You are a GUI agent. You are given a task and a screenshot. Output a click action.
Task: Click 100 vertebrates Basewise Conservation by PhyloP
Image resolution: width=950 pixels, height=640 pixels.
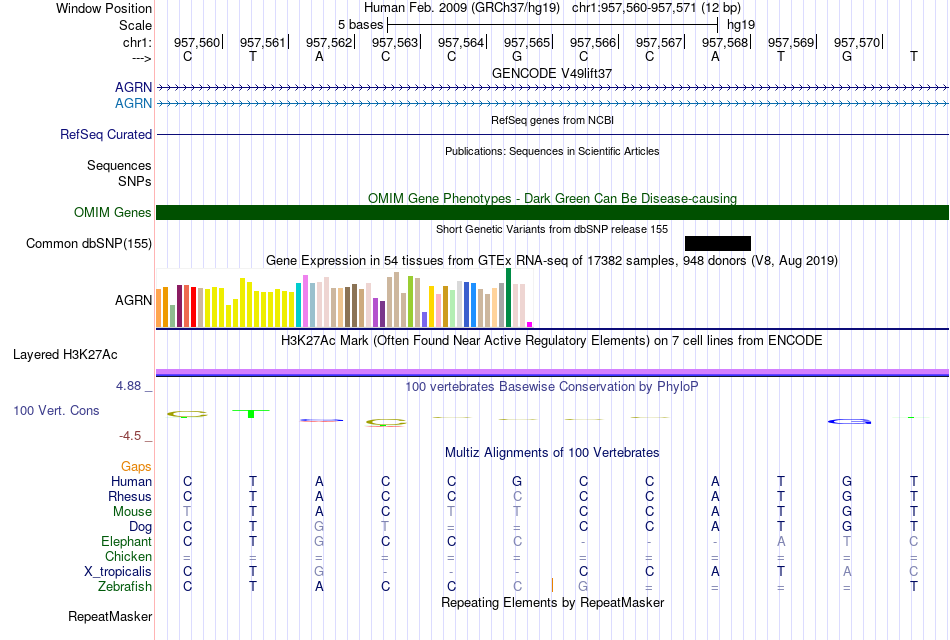[552, 387]
